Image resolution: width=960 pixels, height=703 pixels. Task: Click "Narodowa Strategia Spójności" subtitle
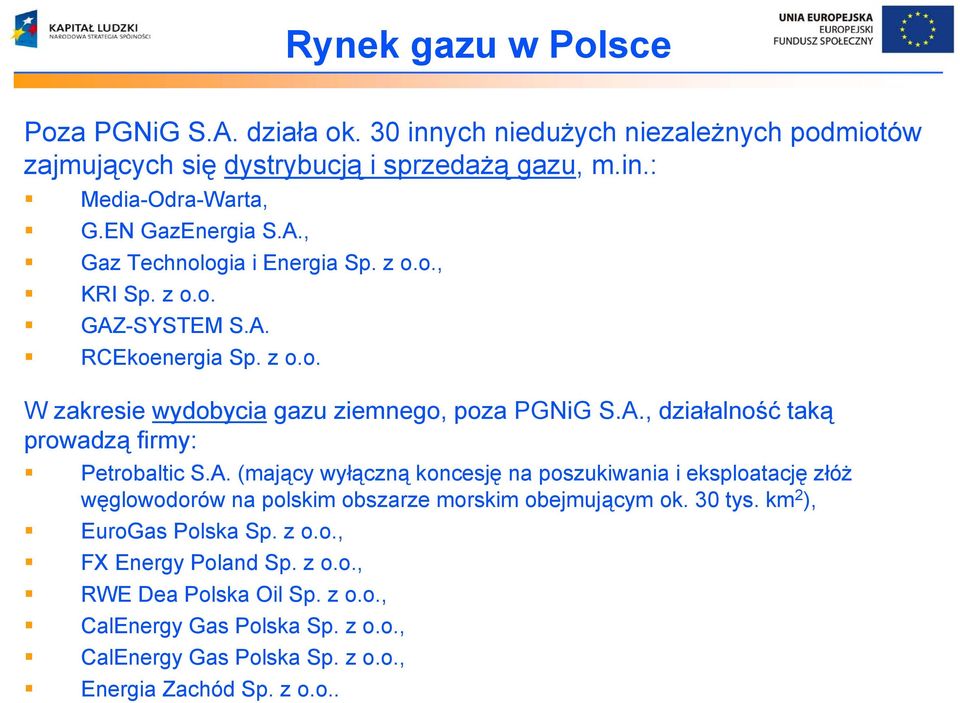click(x=100, y=37)
